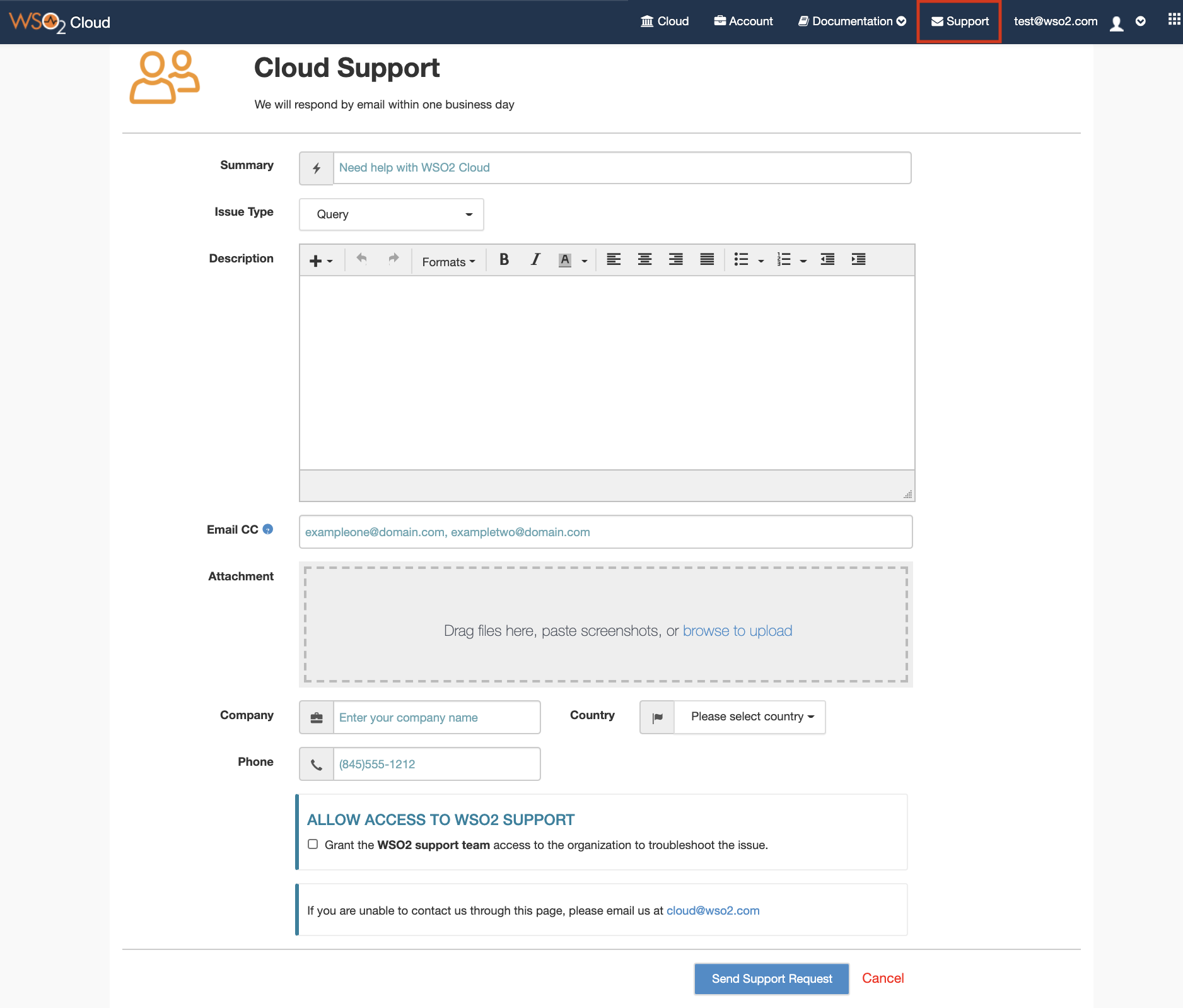Click the redo arrow in description toolbar

[393, 259]
